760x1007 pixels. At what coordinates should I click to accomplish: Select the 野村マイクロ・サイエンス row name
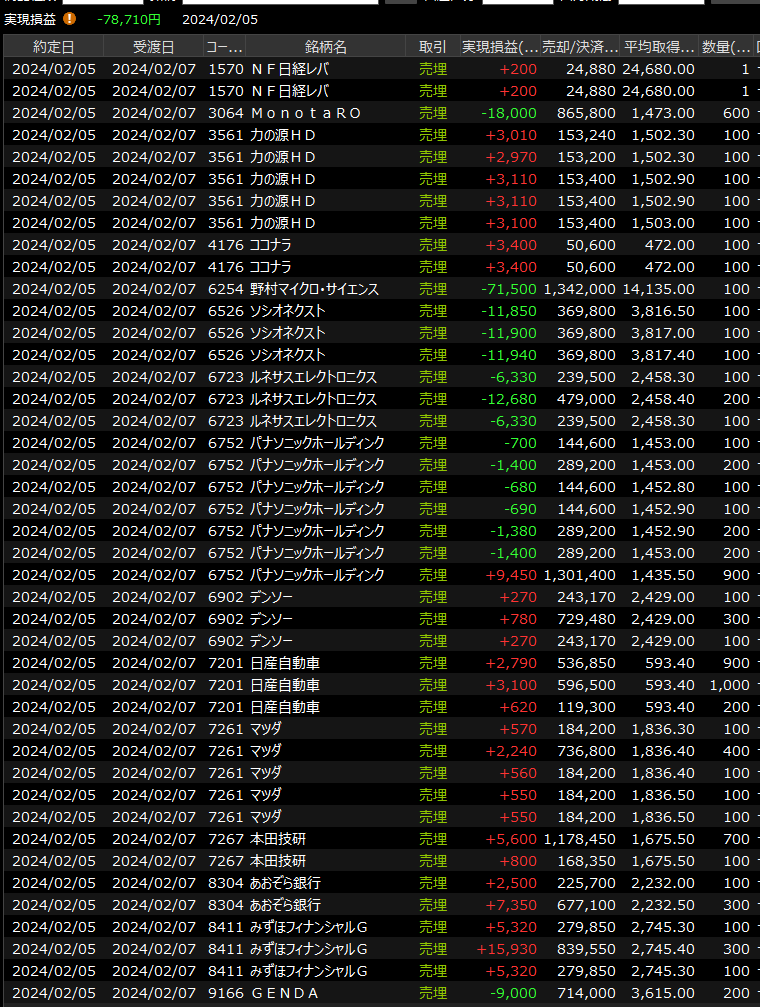[x=314, y=289]
